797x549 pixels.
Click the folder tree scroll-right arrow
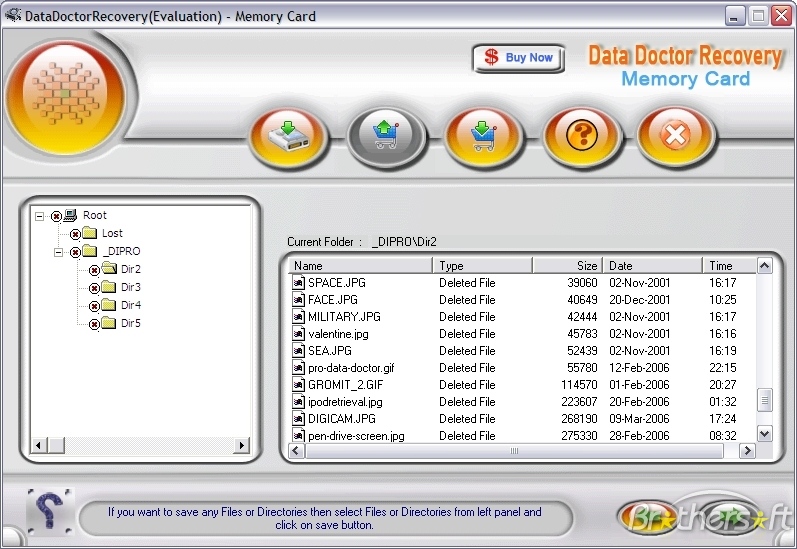[242, 446]
